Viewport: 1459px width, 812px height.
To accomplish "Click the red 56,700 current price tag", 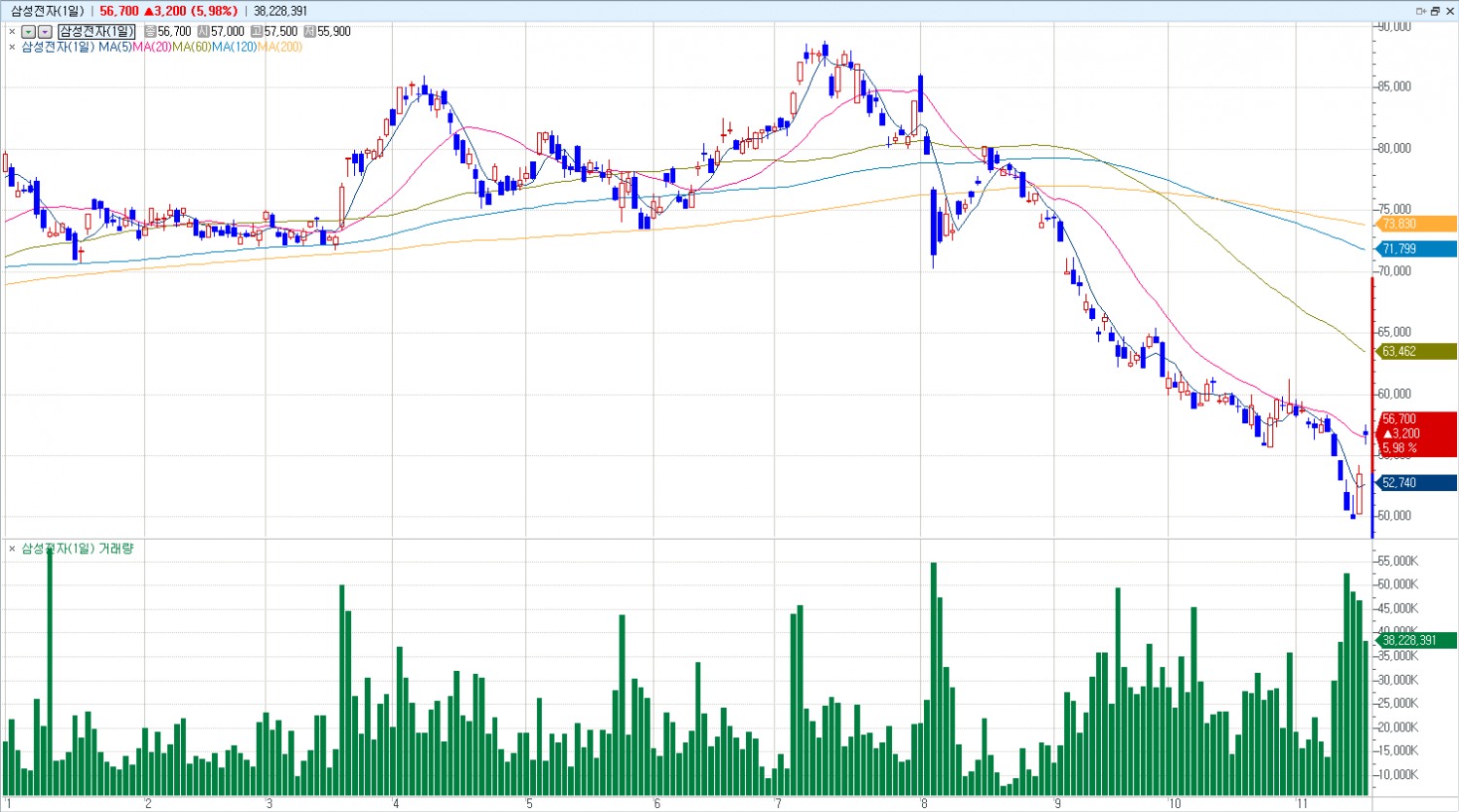I will pos(1416,434).
